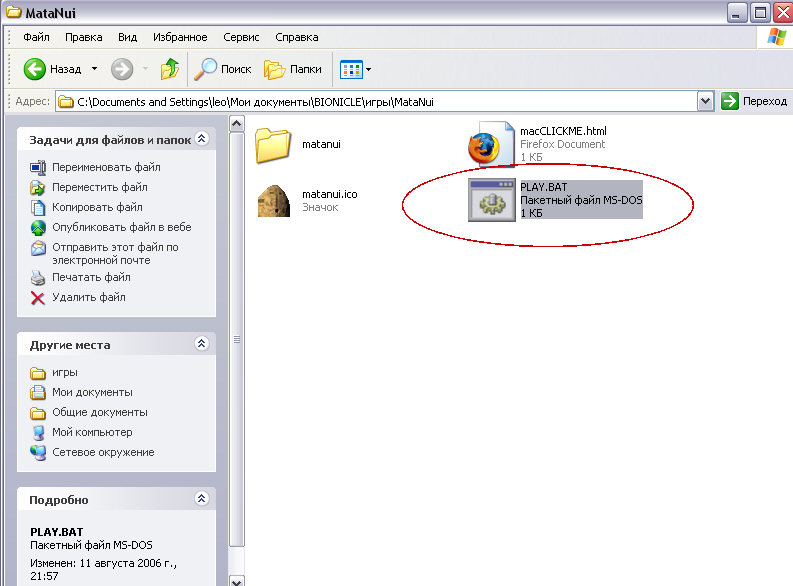Click the Папки folders toolbar icon
The width and height of the screenshot is (793, 586).
(x=274, y=69)
